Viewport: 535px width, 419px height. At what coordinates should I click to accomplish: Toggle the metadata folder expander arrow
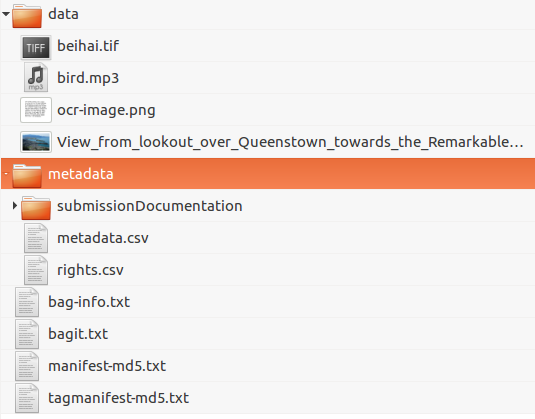click(6, 174)
